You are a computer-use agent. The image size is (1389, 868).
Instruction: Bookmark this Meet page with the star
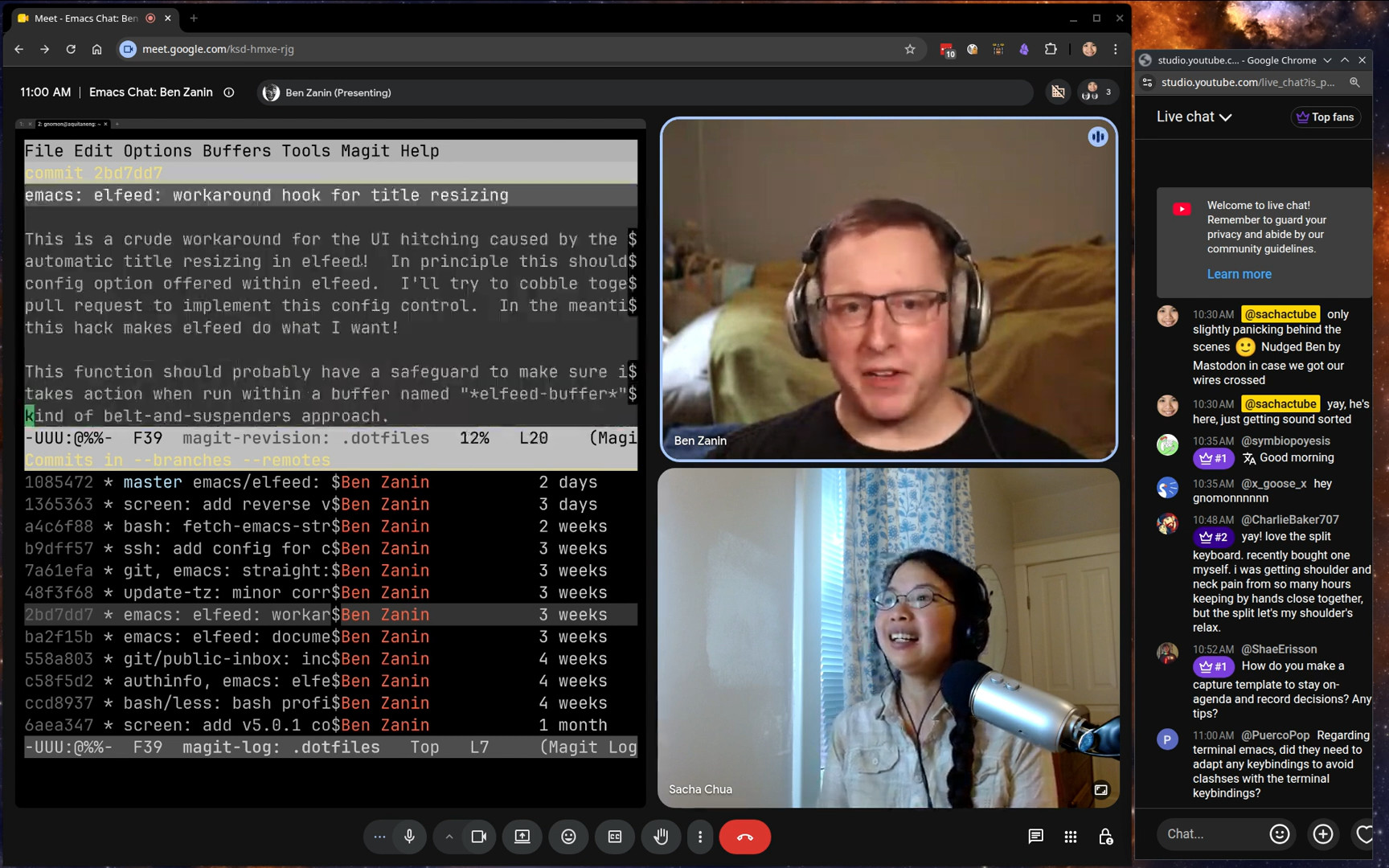(910, 49)
